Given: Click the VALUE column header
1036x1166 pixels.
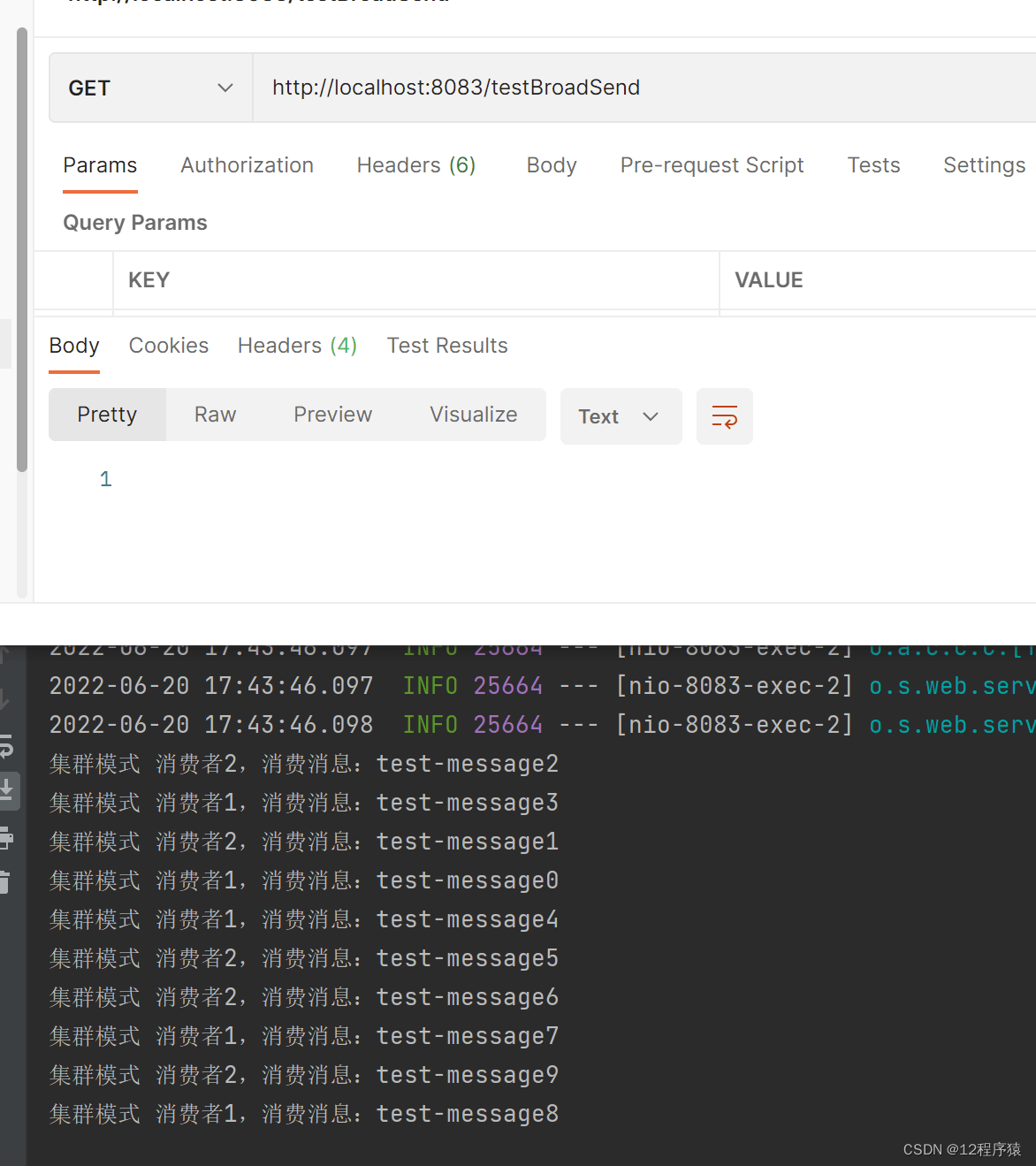Looking at the screenshot, I should 878,280.
